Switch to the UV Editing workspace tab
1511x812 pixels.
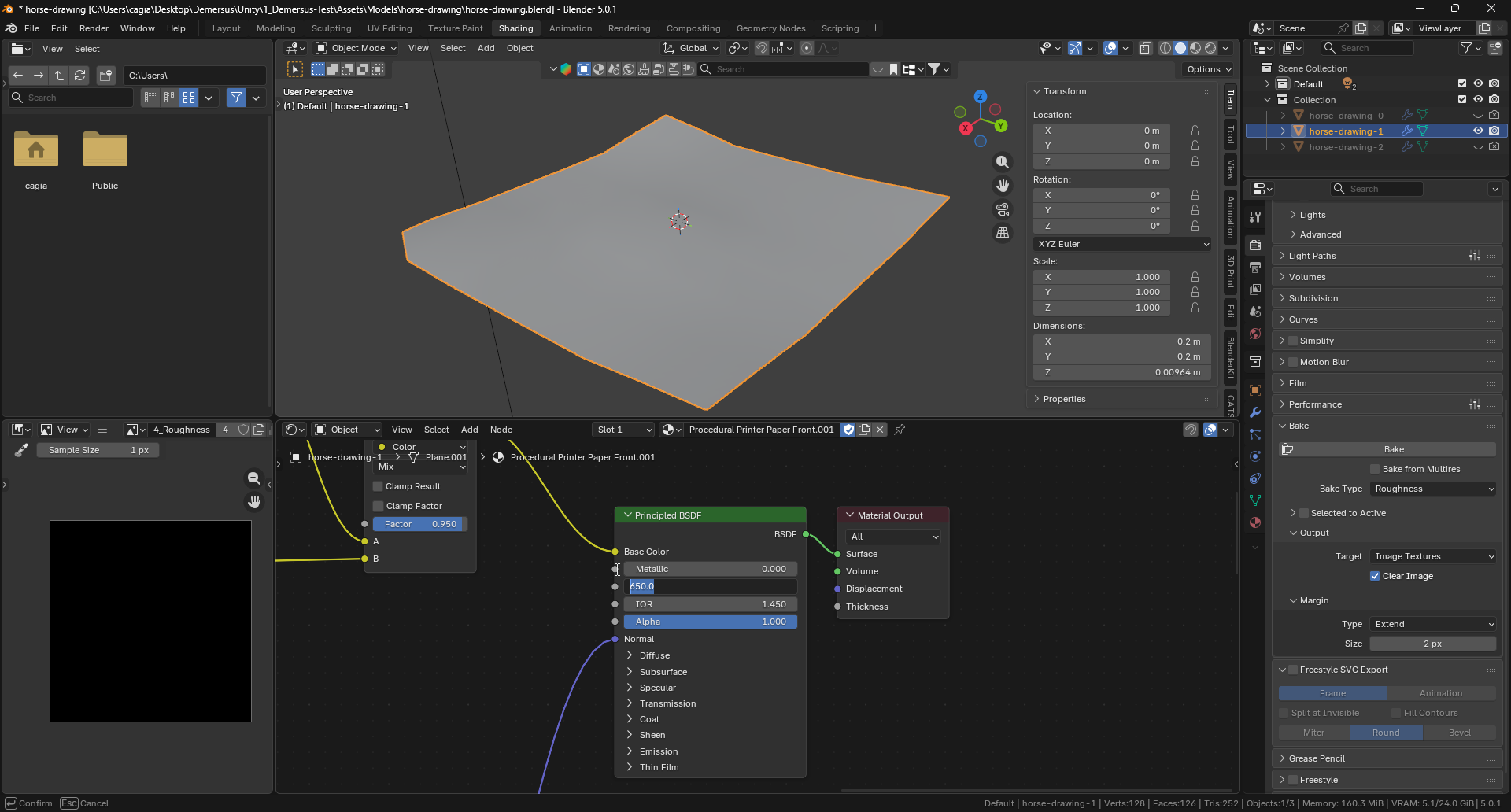point(390,28)
